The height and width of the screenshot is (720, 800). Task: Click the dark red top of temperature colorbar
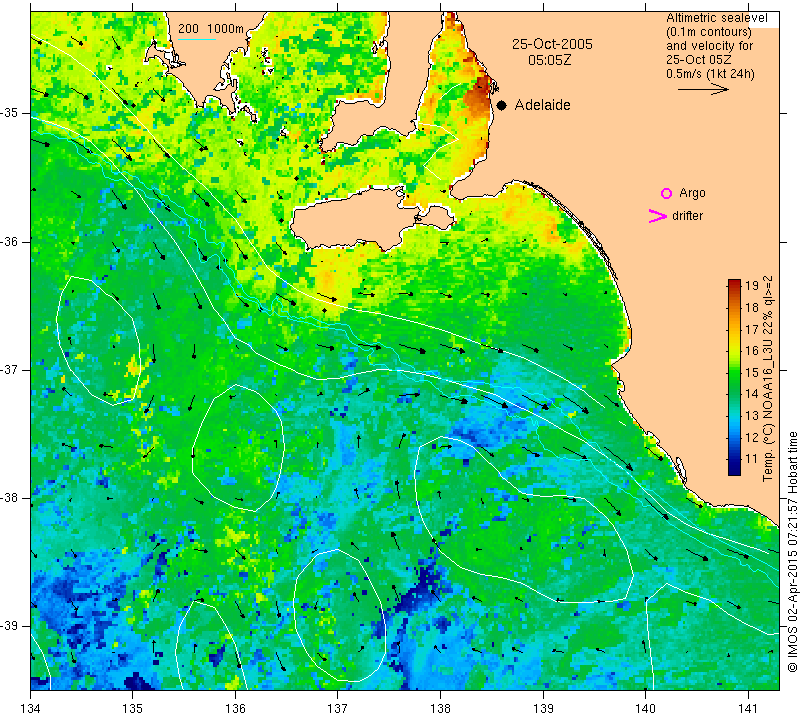click(x=734, y=283)
